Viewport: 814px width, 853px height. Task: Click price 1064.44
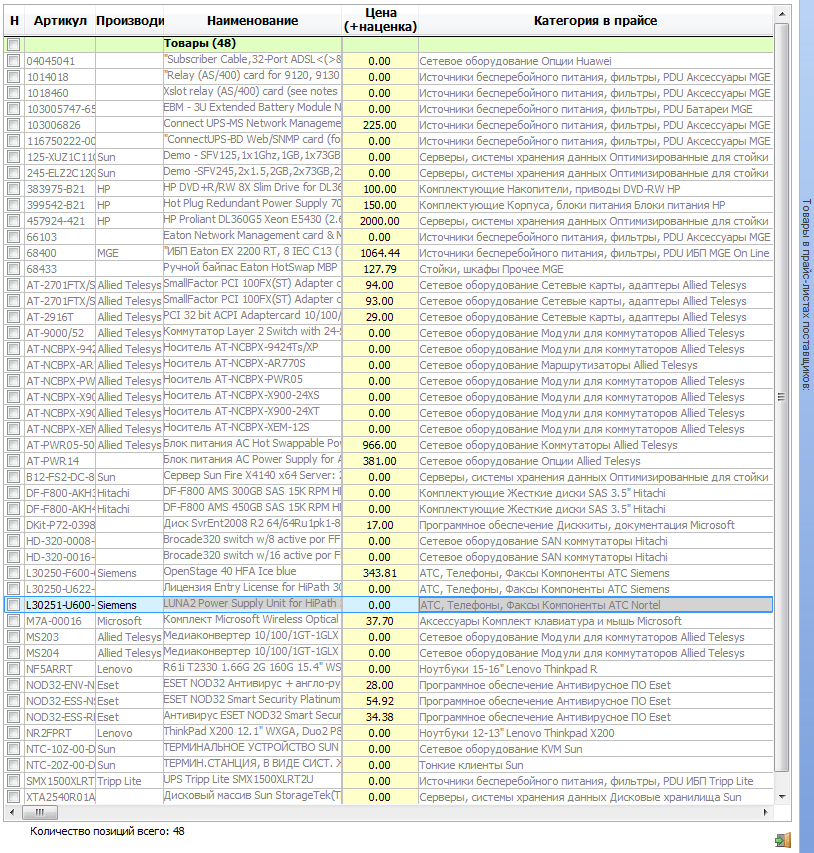tap(380, 253)
